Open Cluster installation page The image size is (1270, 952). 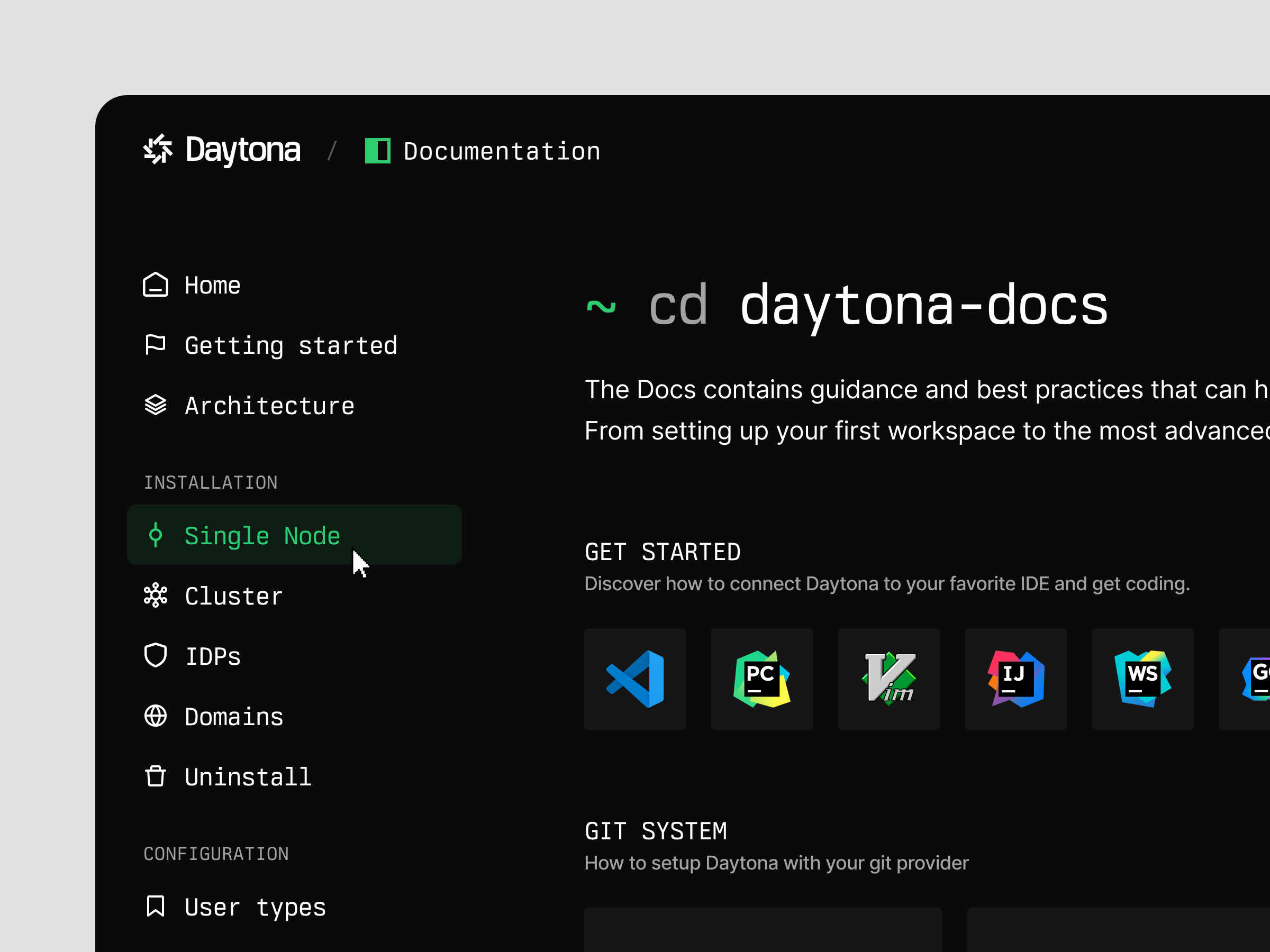click(234, 596)
